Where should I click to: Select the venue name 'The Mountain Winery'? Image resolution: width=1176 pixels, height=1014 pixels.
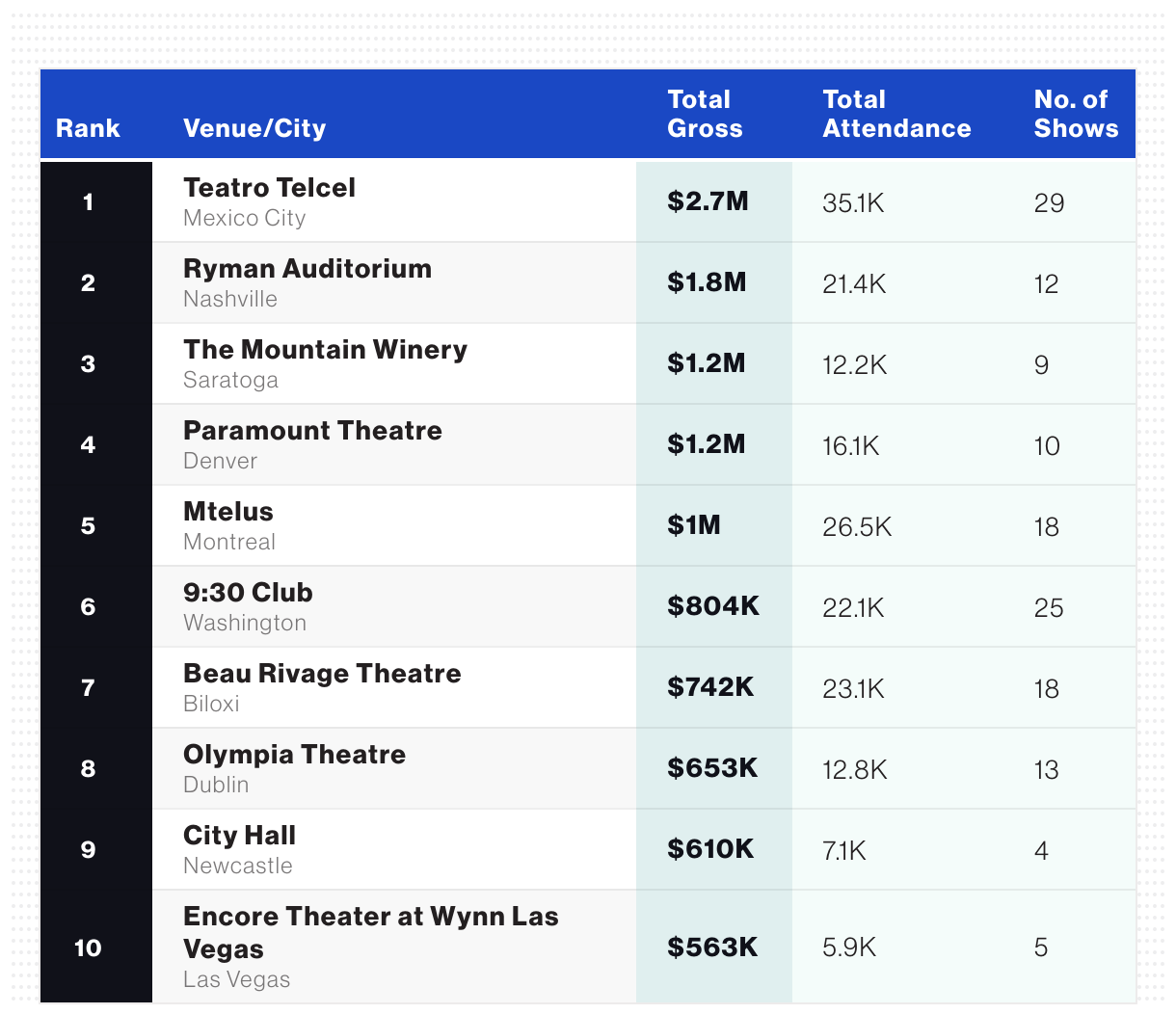(x=325, y=349)
